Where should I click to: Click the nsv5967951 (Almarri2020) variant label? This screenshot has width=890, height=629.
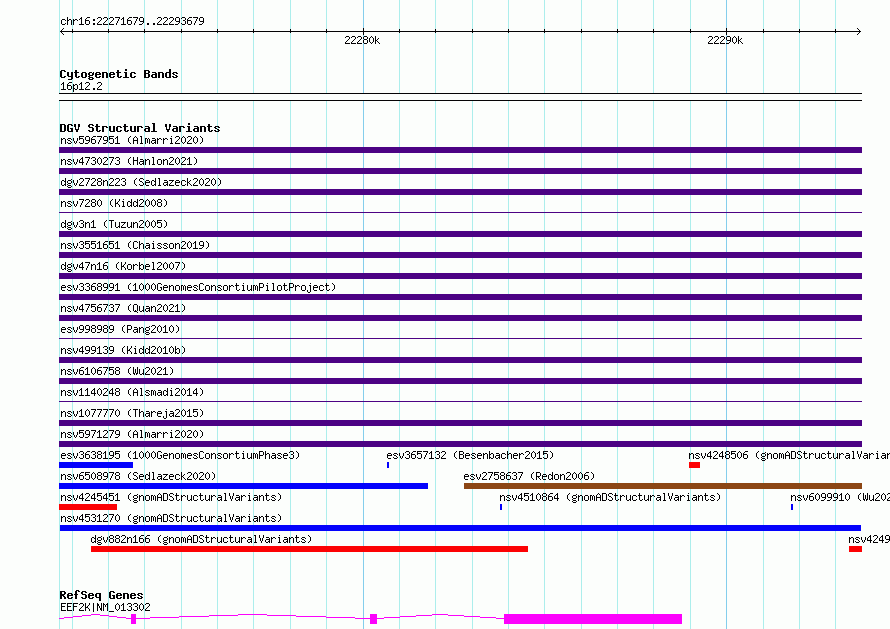coord(132,140)
